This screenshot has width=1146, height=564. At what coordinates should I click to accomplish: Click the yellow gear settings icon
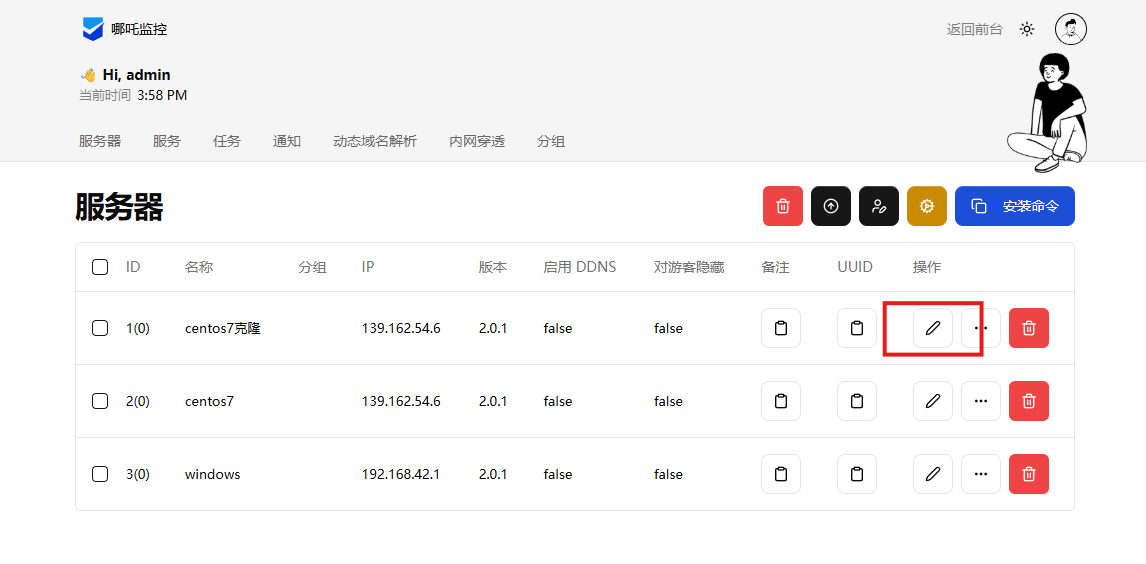tap(927, 206)
